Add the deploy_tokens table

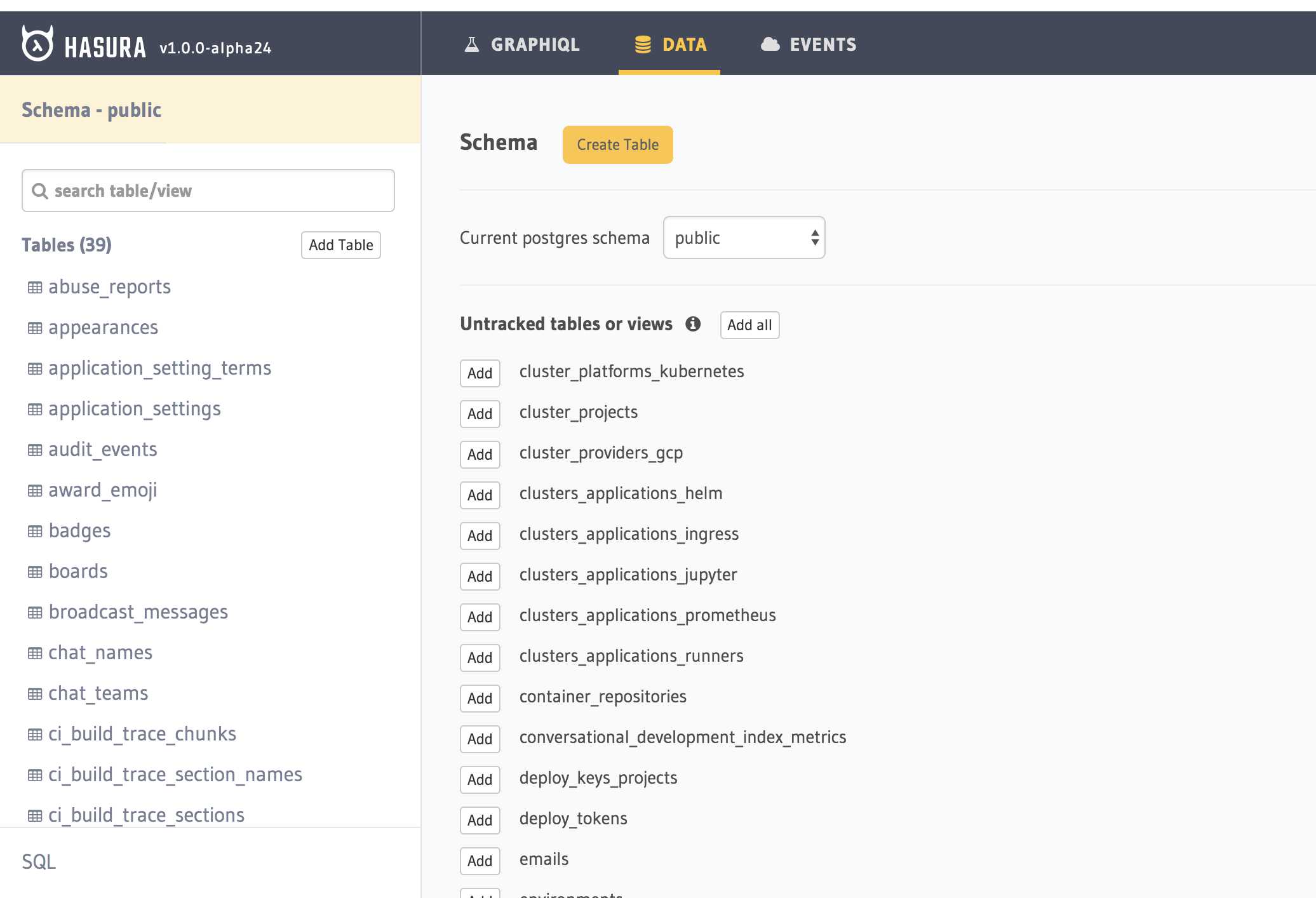coord(480,821)
